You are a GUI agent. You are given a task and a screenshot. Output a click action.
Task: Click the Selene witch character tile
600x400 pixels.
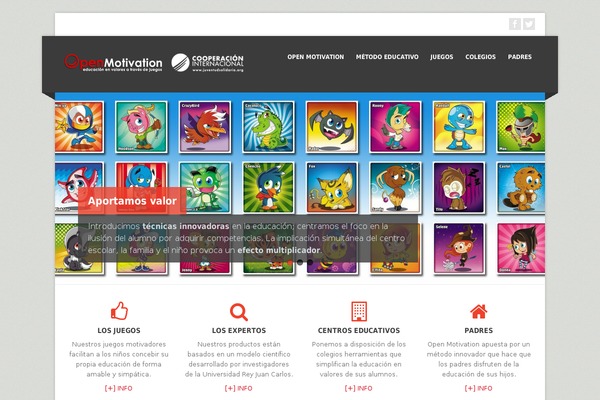click(x=459, y=248)
